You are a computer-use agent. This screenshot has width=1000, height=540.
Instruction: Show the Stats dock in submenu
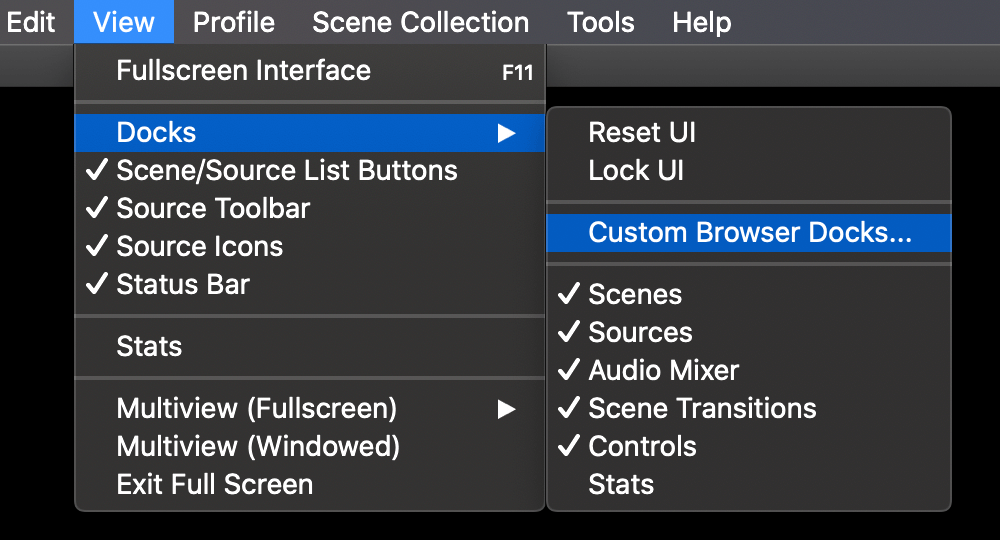[x=621, y=485]
